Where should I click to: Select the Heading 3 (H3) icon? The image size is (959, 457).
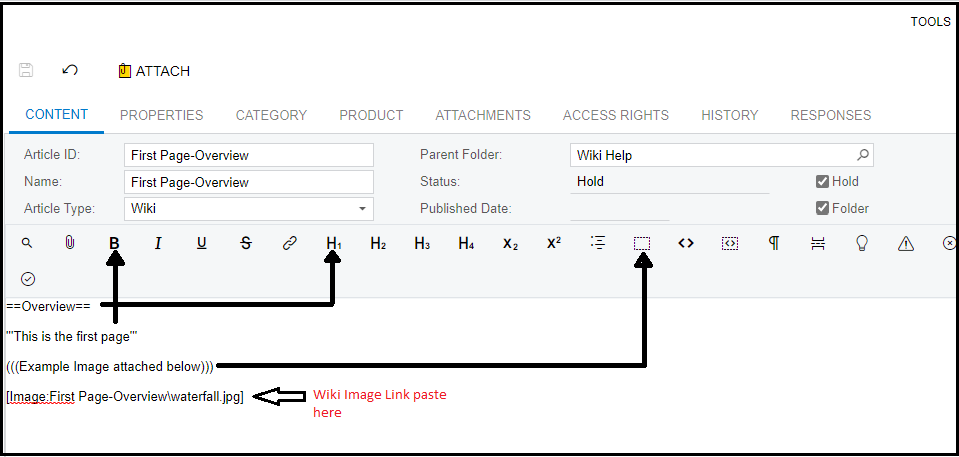(x=422, y=243)
